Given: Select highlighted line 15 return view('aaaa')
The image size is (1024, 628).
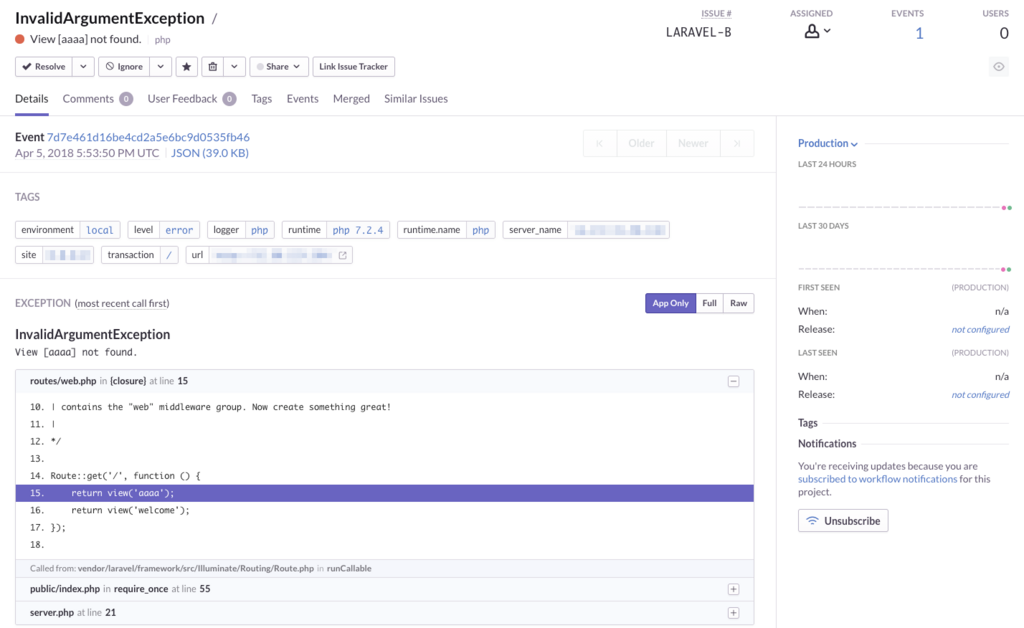Looking at the screenshot, I should 385,494.
